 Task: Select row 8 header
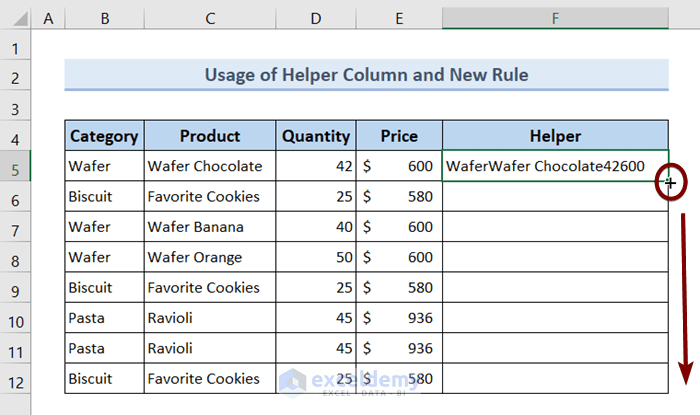coord(15,257)
